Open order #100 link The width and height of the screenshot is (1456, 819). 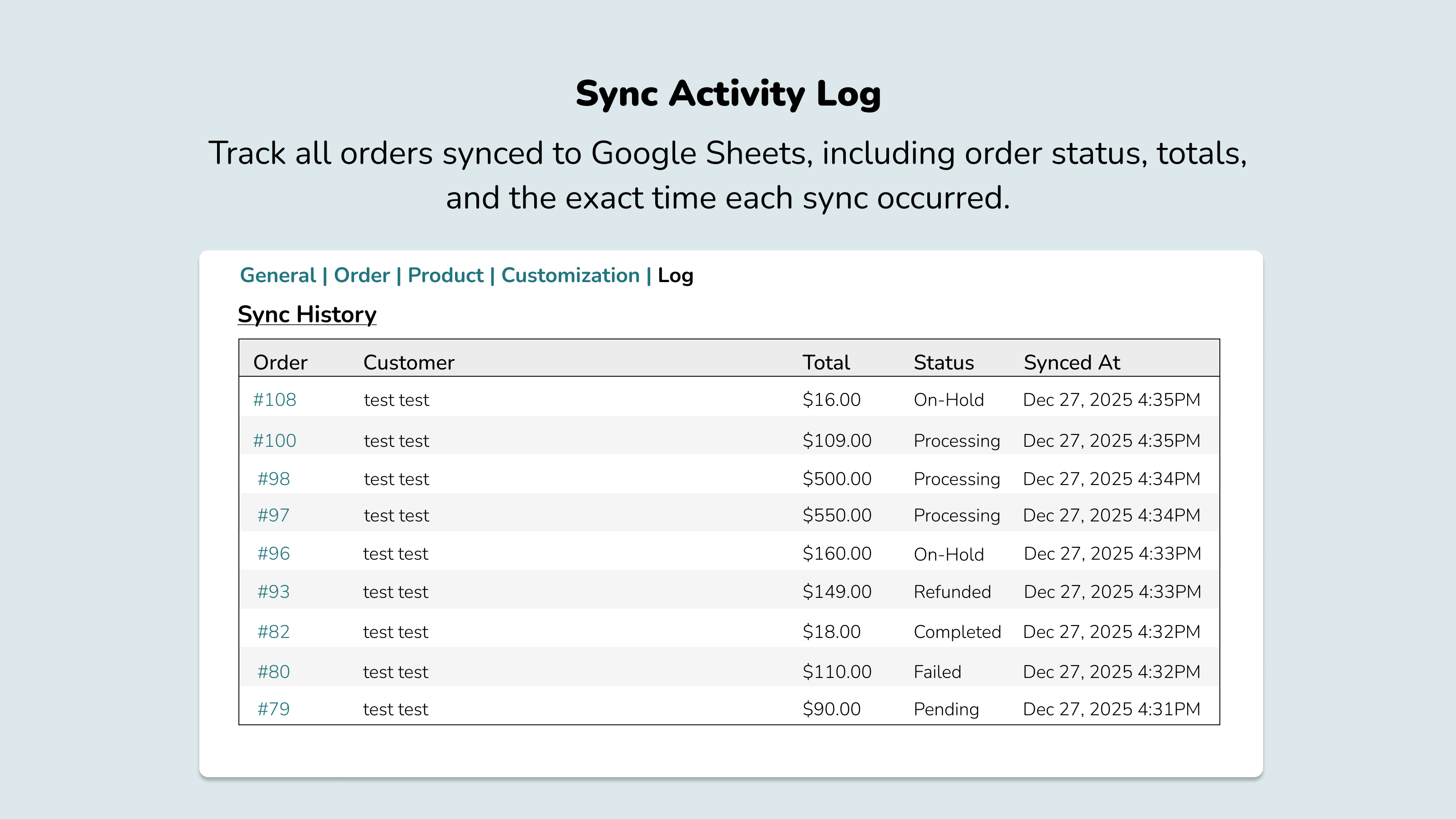point(274,440)
